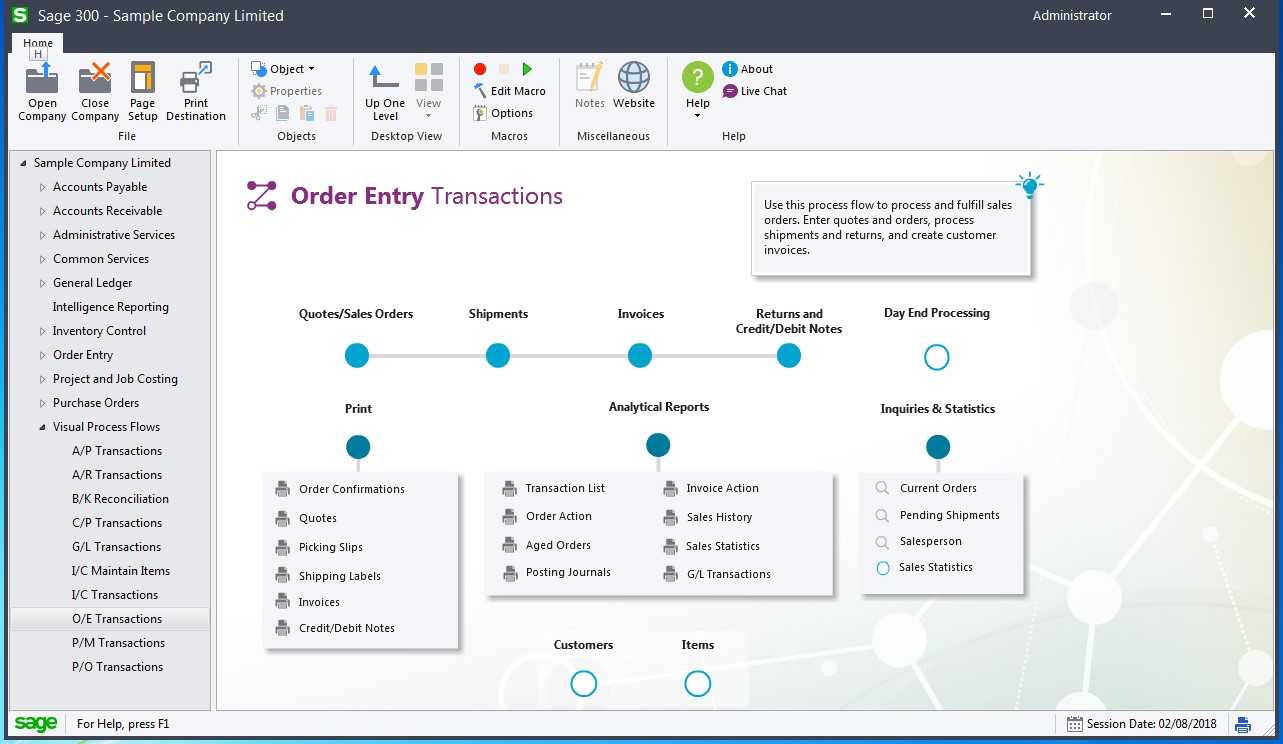The width and height of the screenshot is (1283, 744).
Task: Open the Help dropdown arrow
Action: pos(697,116)
